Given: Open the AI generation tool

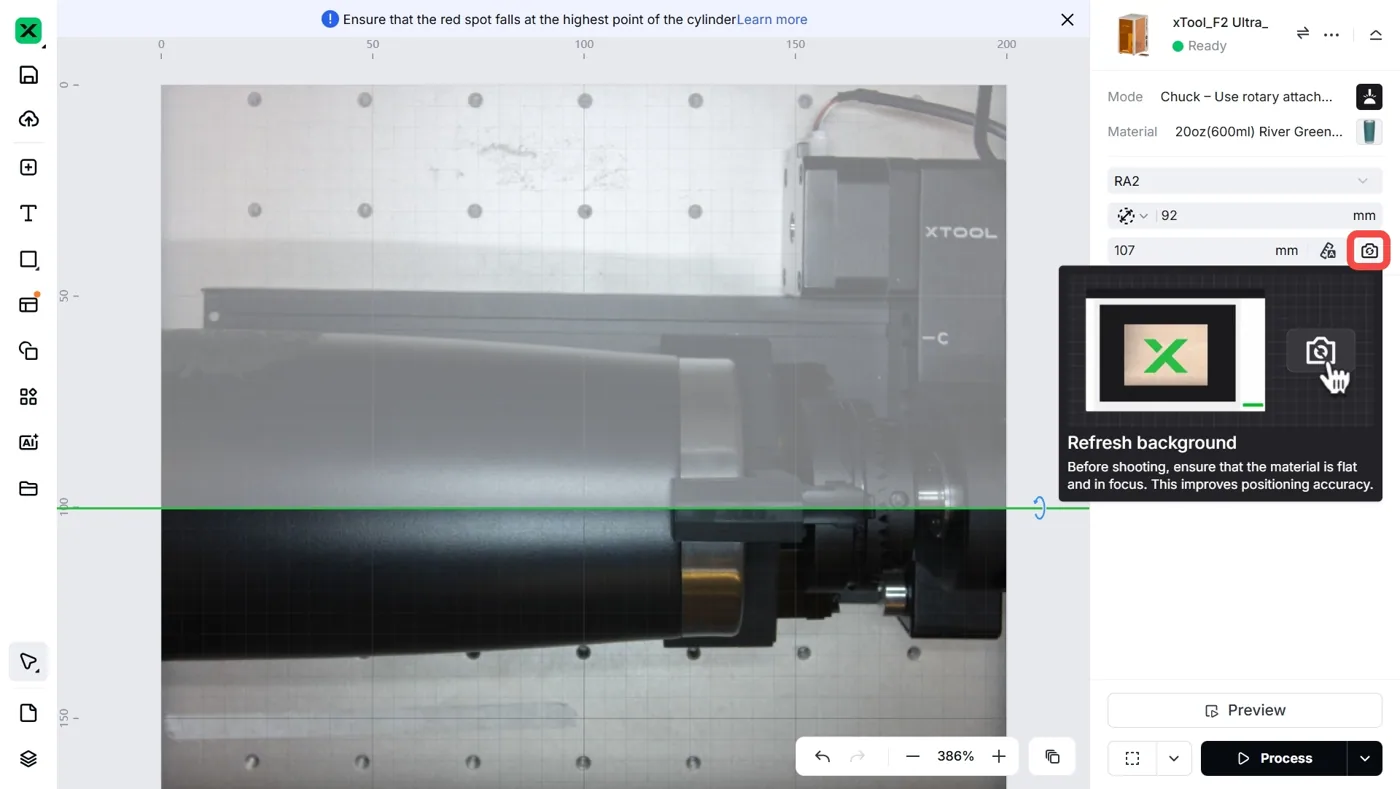Looking at the screenshot, I should coord(28,442).
